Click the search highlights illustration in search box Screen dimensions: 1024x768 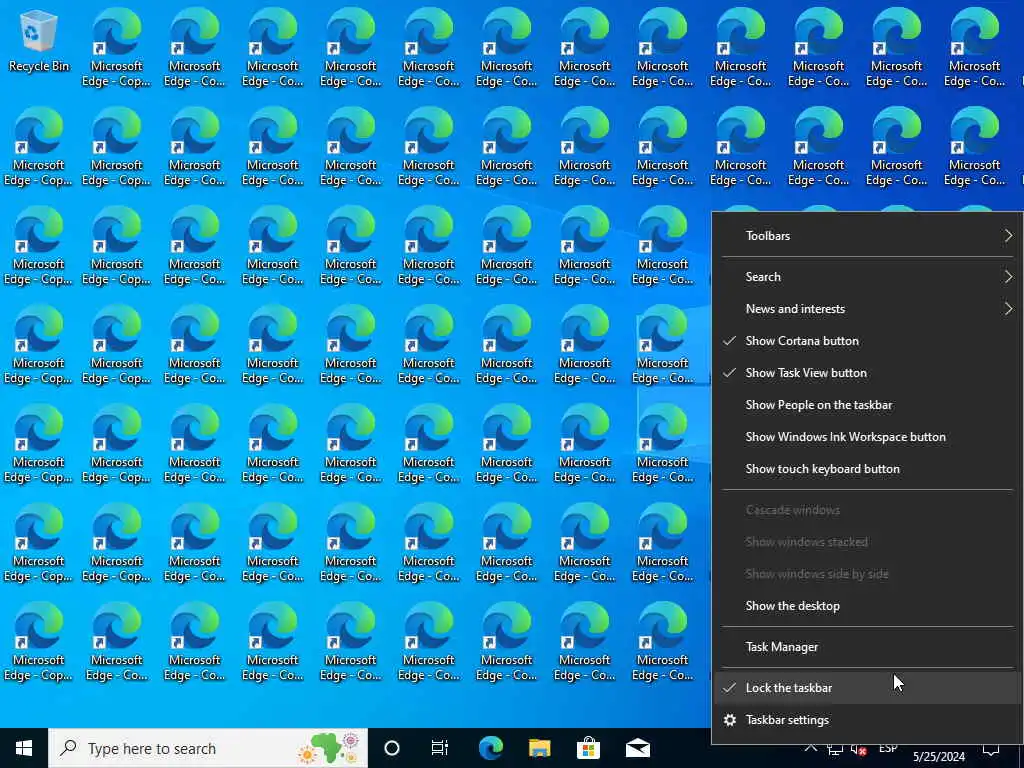330,748
